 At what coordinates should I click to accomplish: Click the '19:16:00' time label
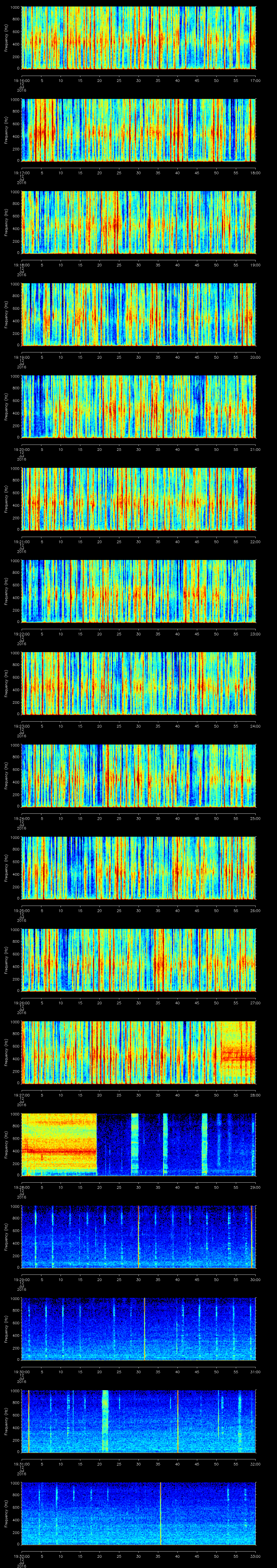22,80
